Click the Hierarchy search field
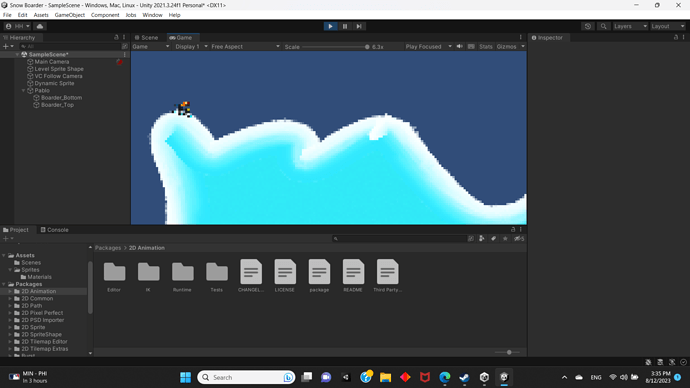 69,46
